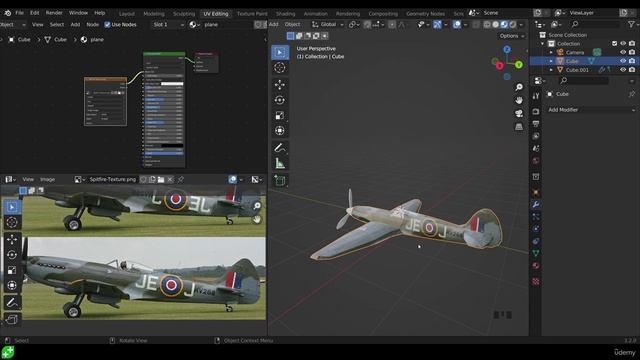Open image folder icon next to Spitfire-Texture.png
The width and height of the screenshot is (640, 360).
tap(161, 179)
